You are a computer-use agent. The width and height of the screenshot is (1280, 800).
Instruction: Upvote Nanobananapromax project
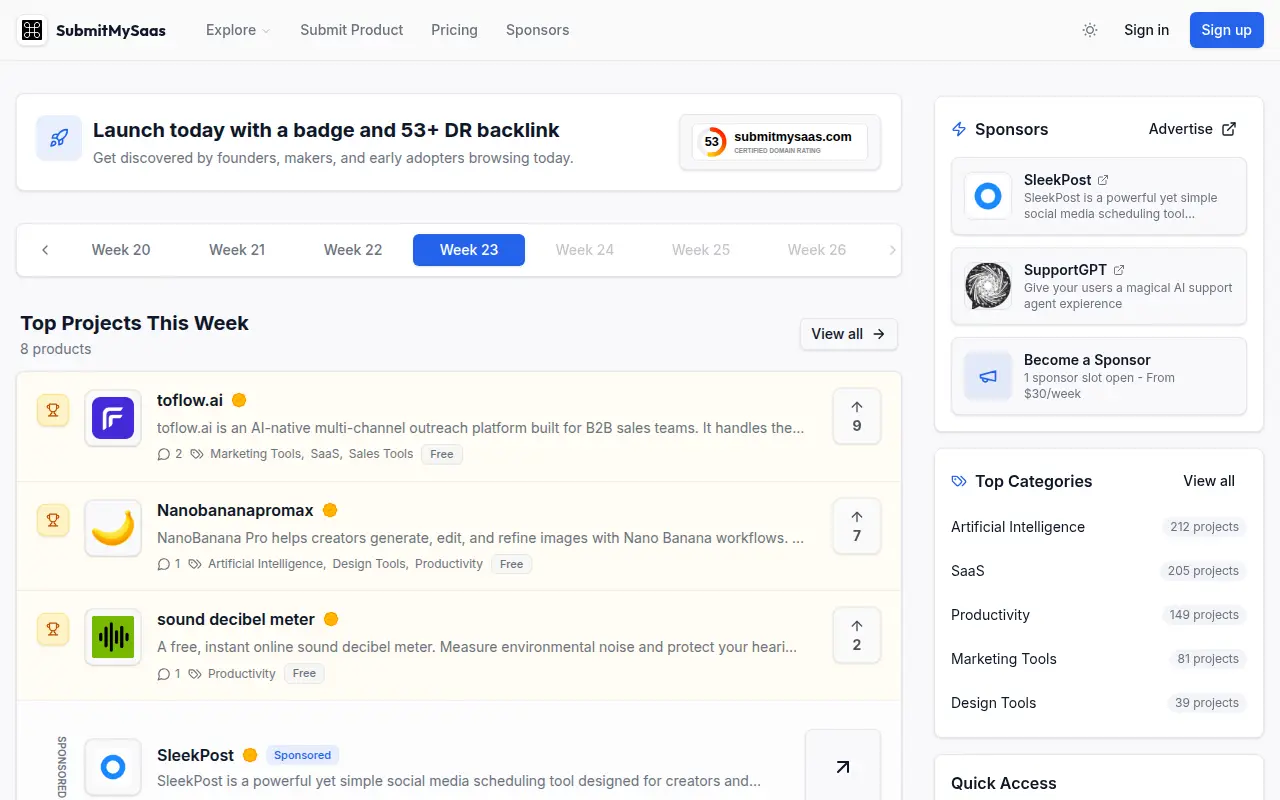tap(857, 526)
